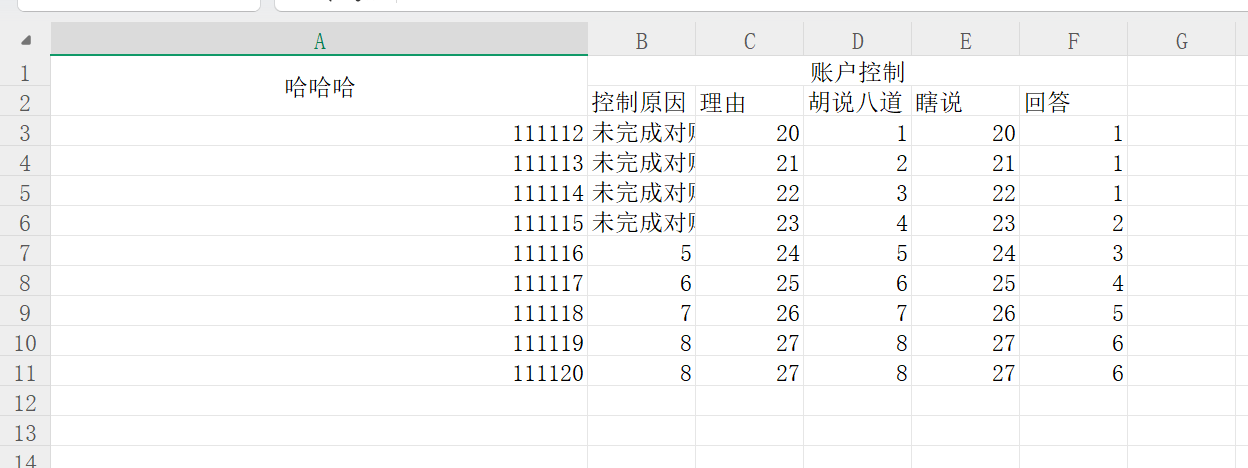The width and height of the screenshot is (1248, 468).
Task: Click column D header
Action: [x=857, y=40]
